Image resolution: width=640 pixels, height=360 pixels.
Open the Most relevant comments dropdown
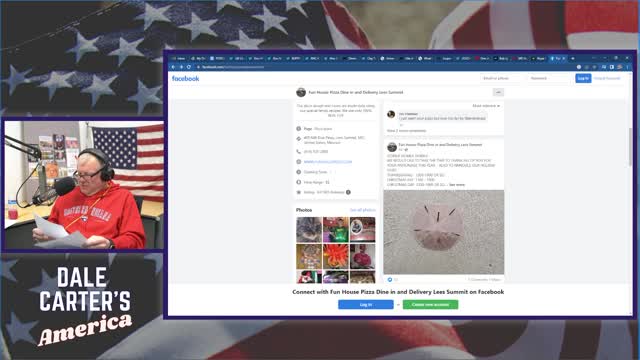coord(486,106)
